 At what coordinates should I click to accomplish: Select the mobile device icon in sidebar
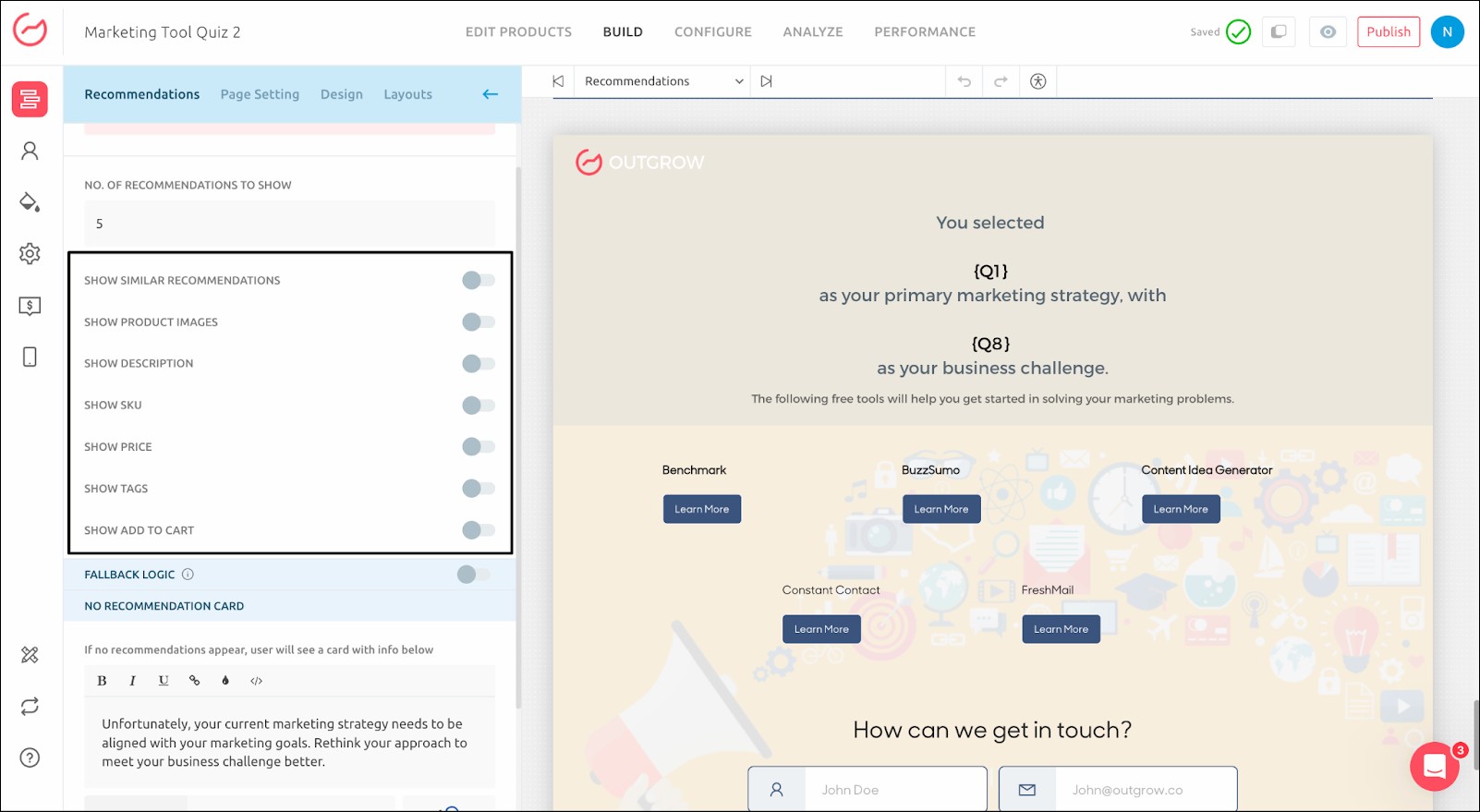(30, 358)
